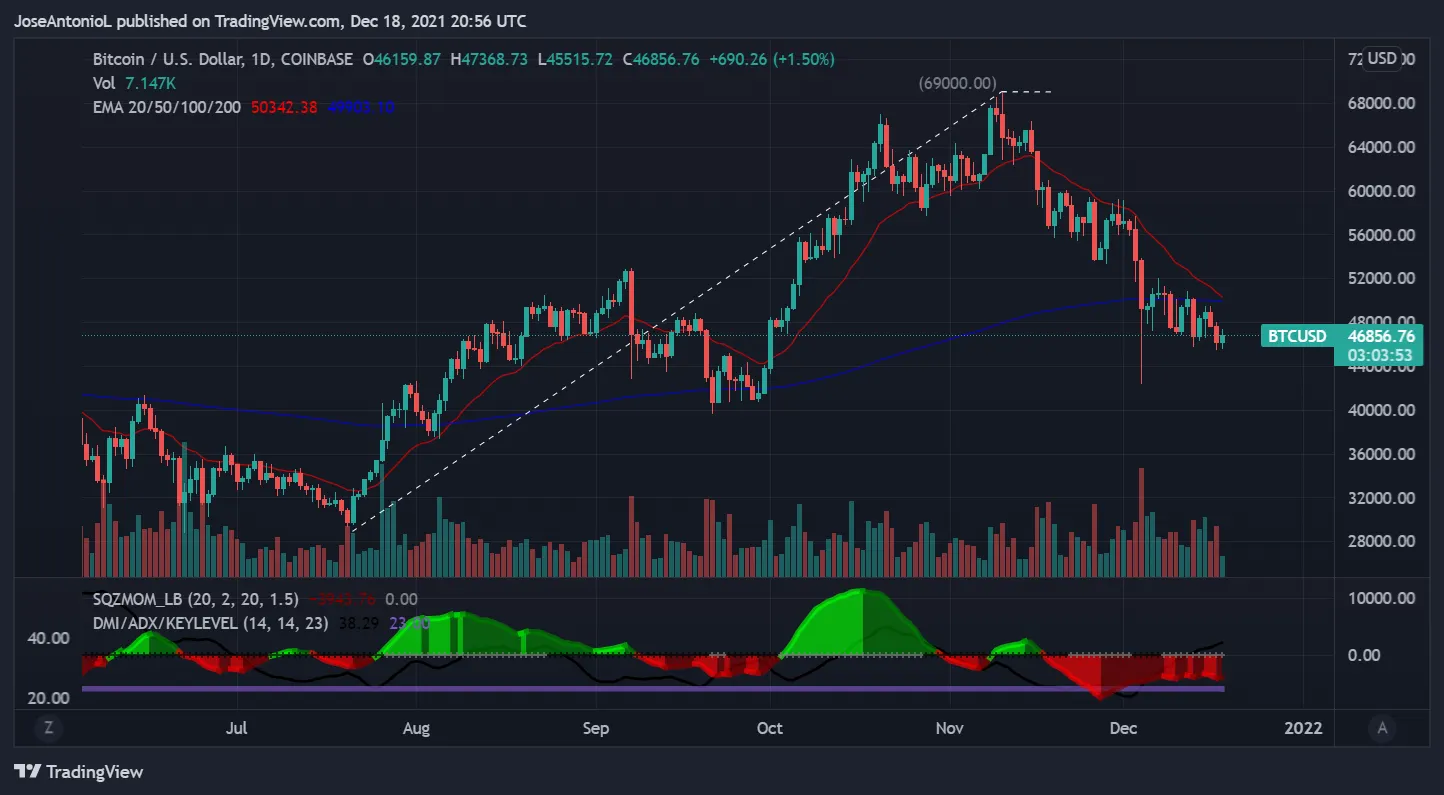Click the 60000.00 price axis label
The height and width of the screenshot is (795, 1444).
[1380, 191]
